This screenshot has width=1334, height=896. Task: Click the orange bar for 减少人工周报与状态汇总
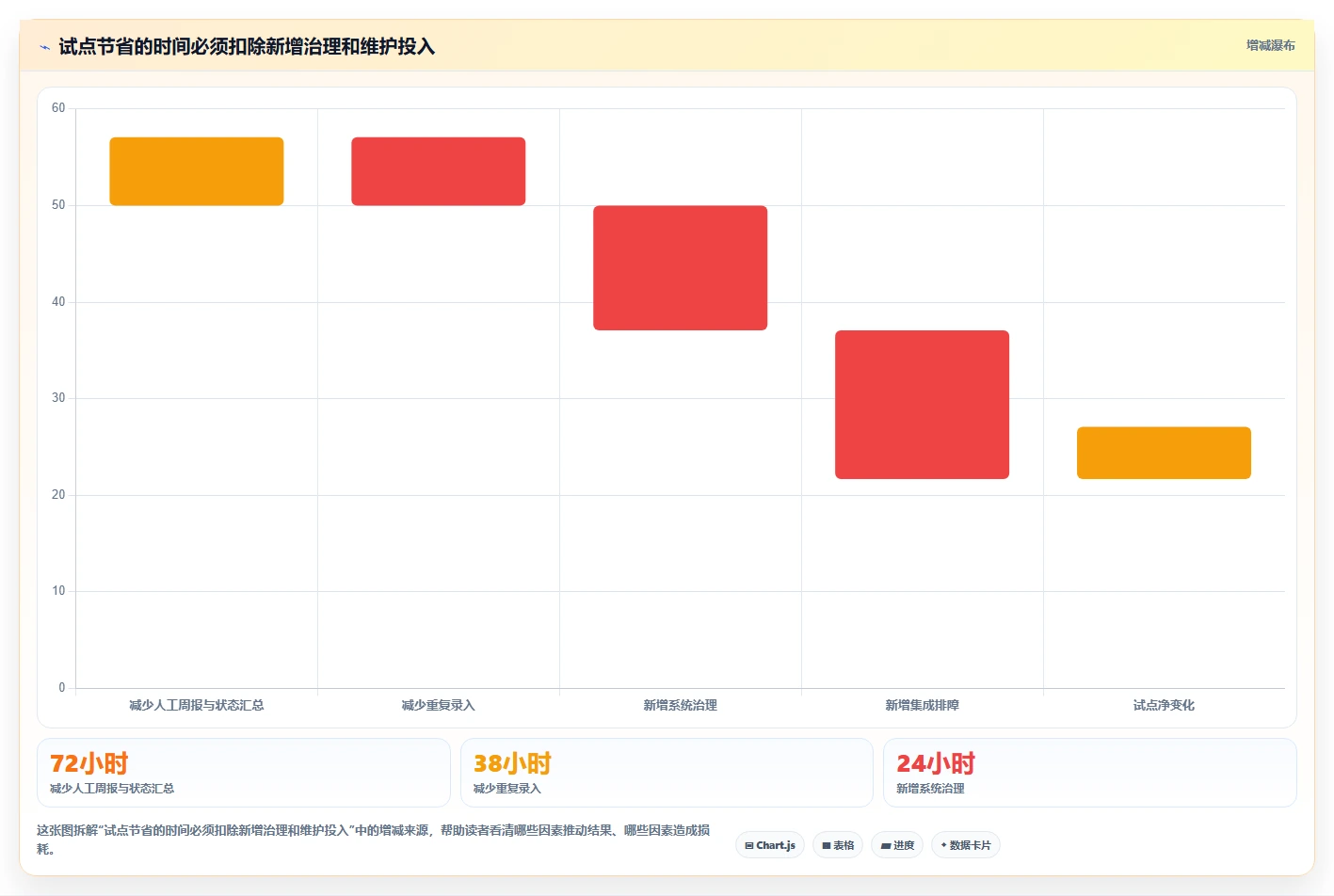197,171
